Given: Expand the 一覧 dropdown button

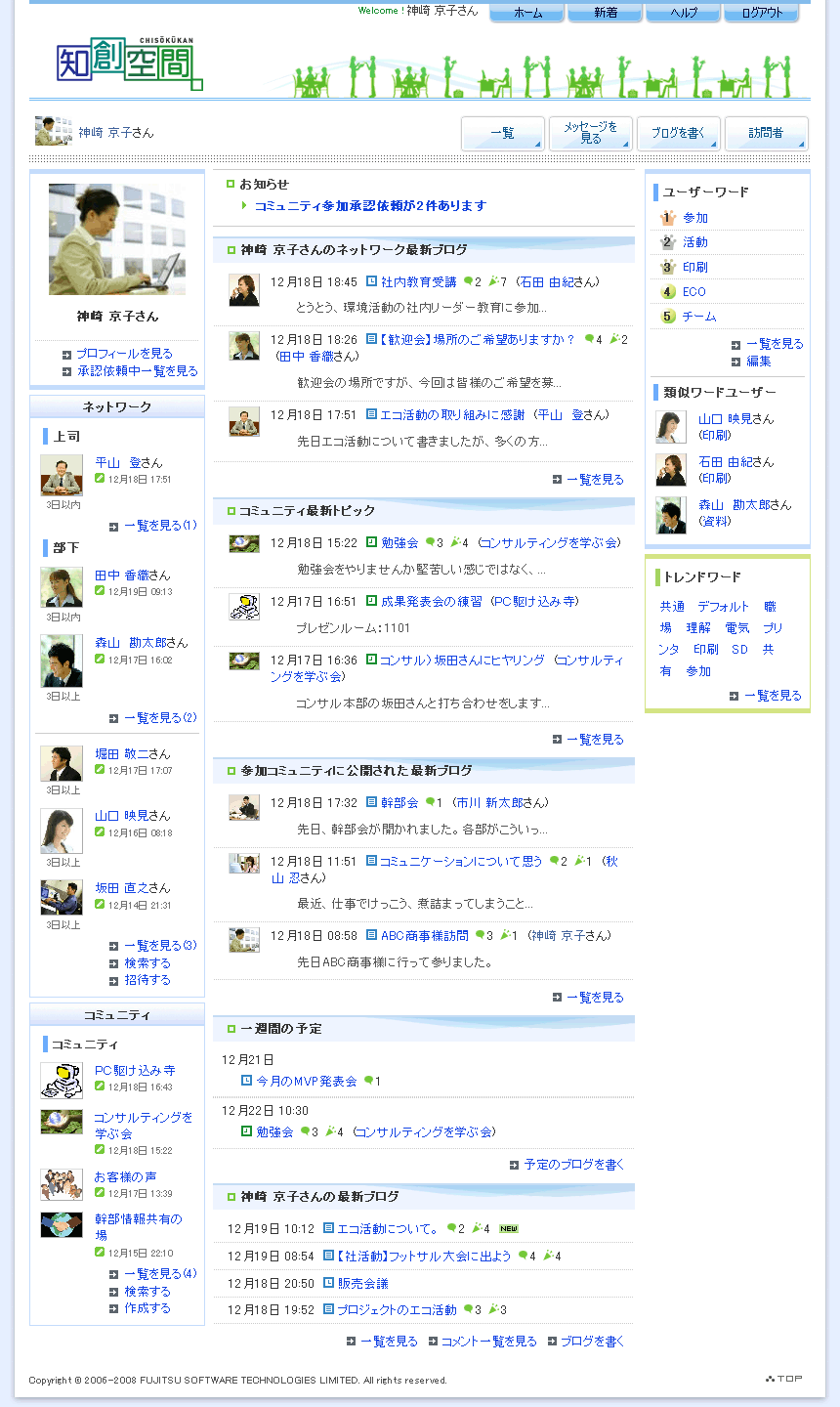Looking at the screenshot, I should point(503,133).
